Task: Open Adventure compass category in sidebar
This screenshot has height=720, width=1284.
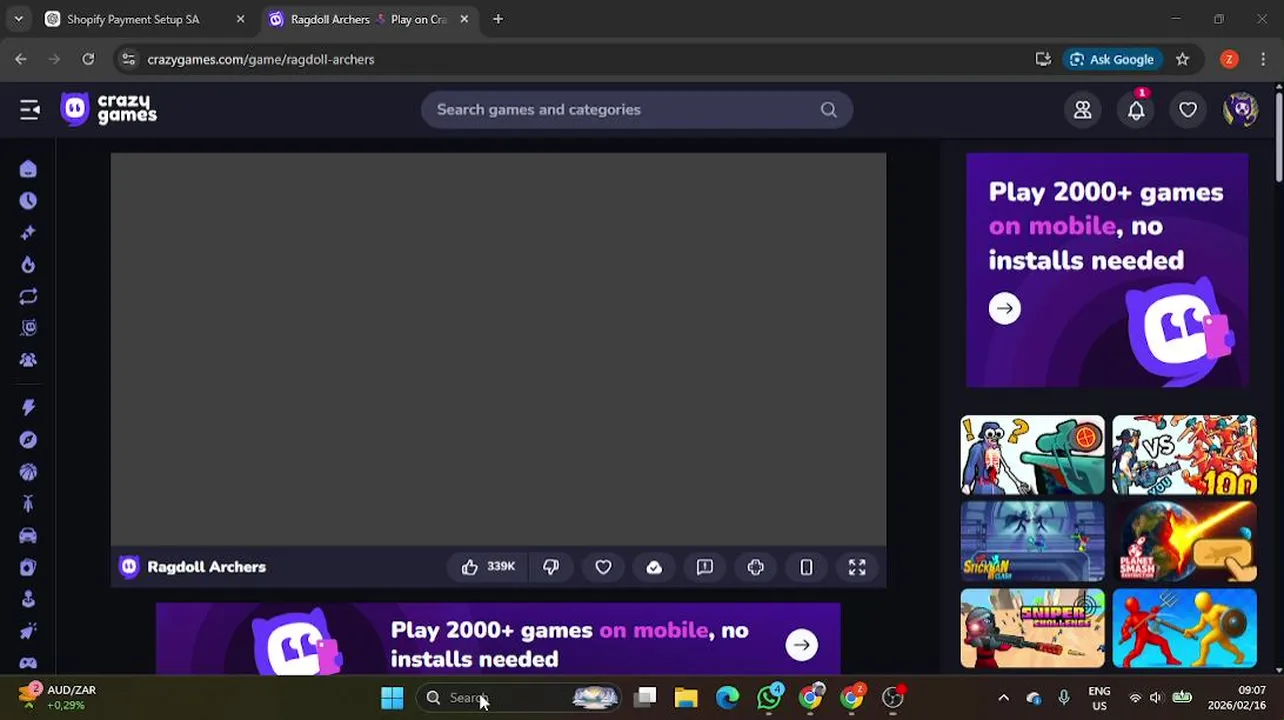Action: coord(28,440)
